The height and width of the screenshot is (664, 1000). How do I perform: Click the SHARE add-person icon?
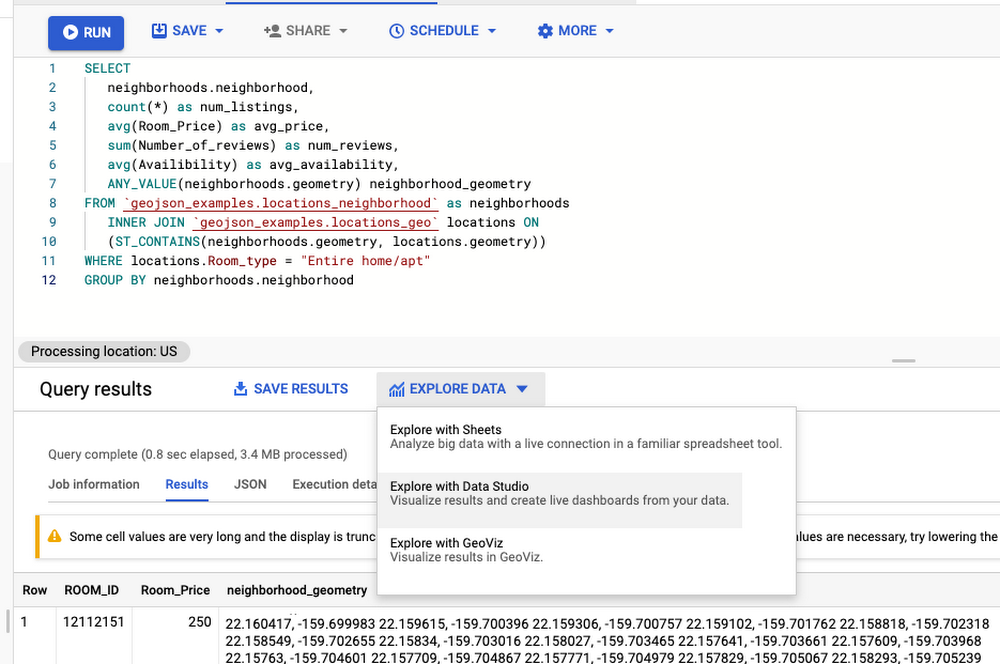[272, 31]
